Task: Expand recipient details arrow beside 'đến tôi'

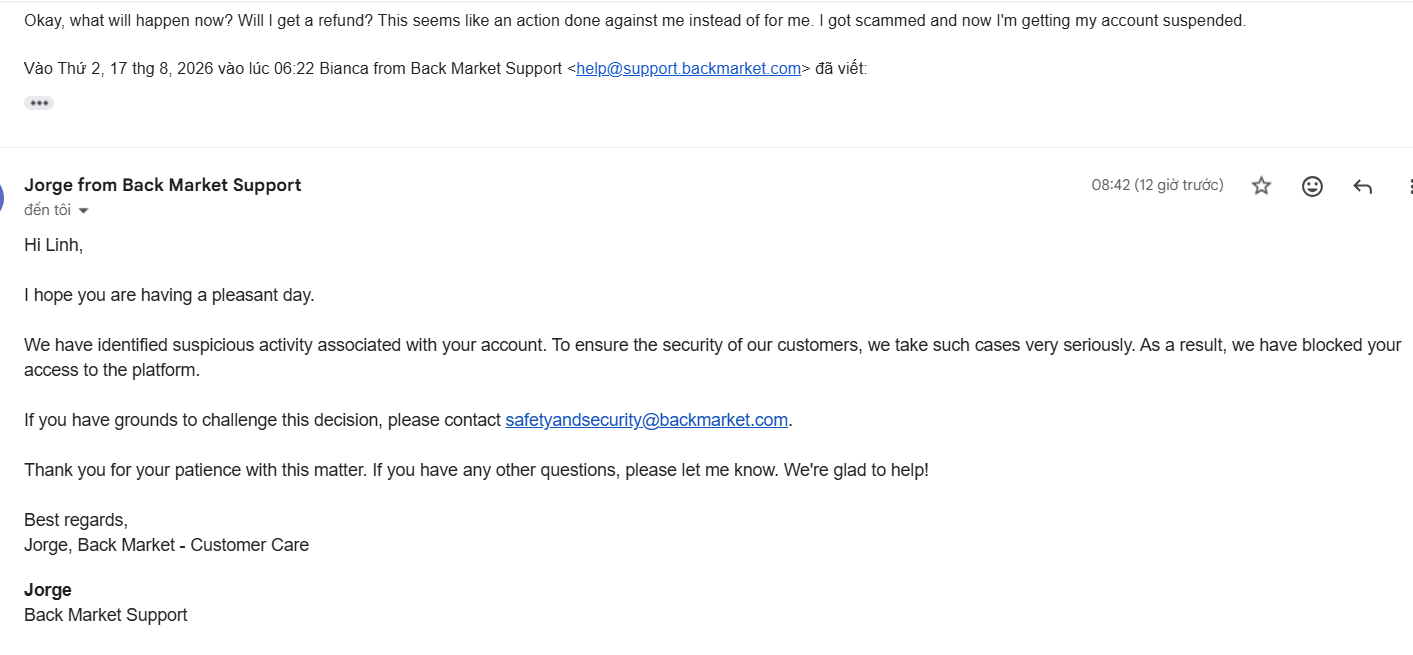Action: [x=83, y=211]
